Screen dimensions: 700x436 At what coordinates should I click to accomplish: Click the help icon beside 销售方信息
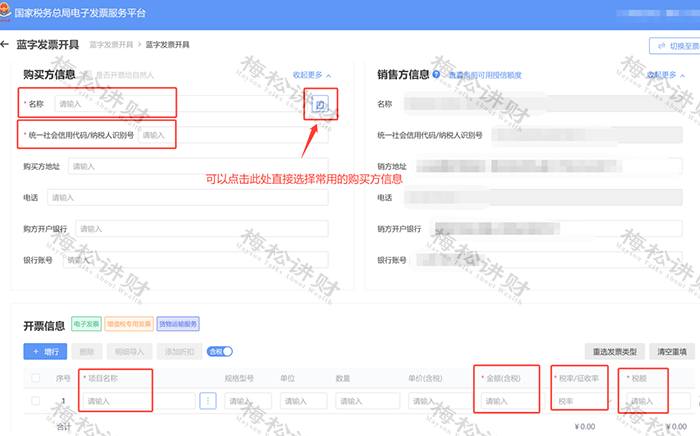[436, 75]
